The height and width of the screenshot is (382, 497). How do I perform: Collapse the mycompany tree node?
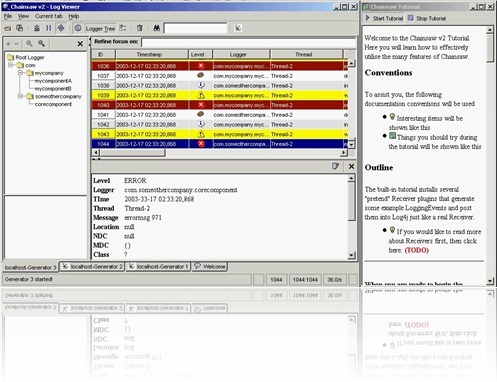point(20,72)
